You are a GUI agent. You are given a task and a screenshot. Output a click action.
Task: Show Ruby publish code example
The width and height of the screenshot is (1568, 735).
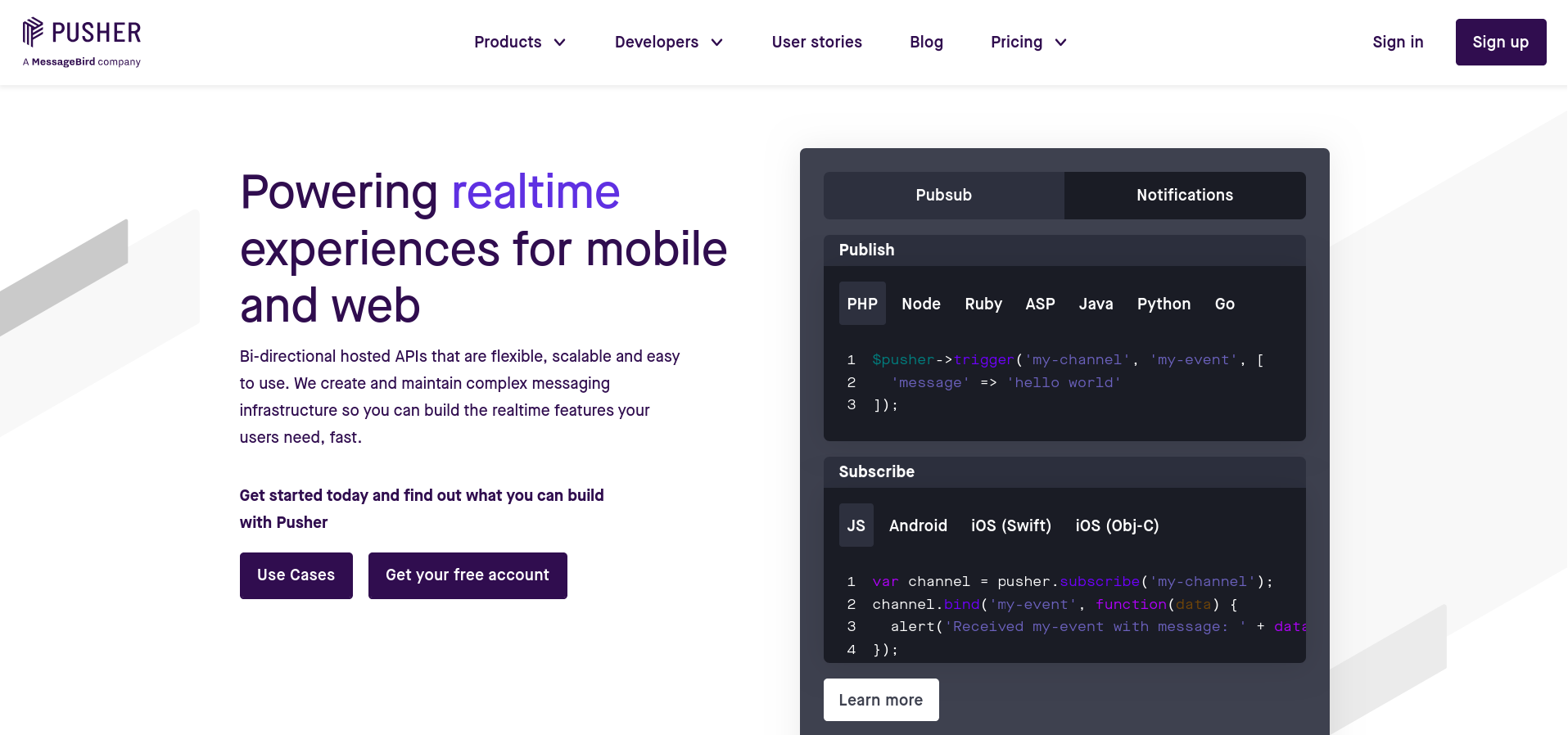click(983, 304)
